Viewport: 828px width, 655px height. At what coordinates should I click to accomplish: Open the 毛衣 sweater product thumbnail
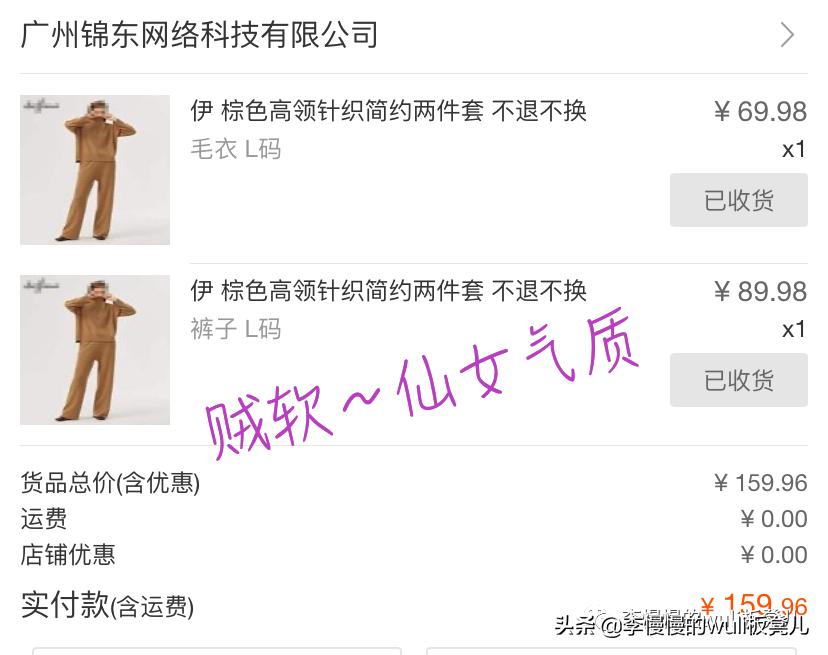(95, 170)
